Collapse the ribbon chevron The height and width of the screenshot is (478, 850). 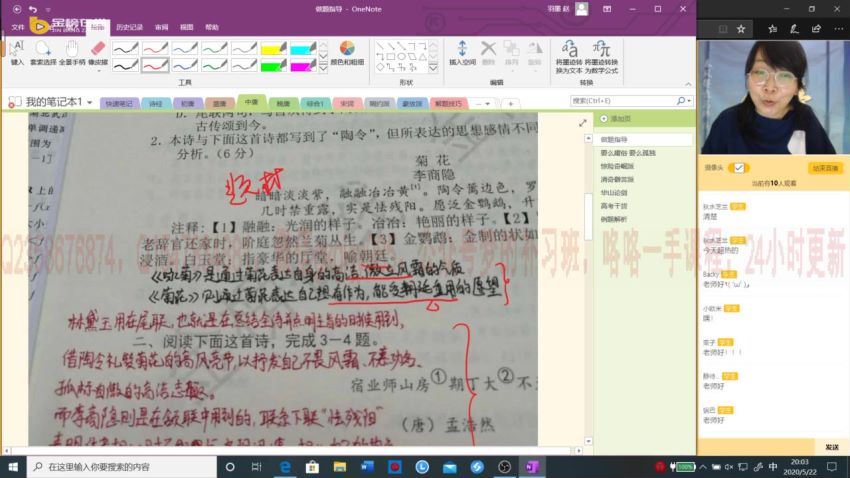pyautogui.click(x=688, y=84)
